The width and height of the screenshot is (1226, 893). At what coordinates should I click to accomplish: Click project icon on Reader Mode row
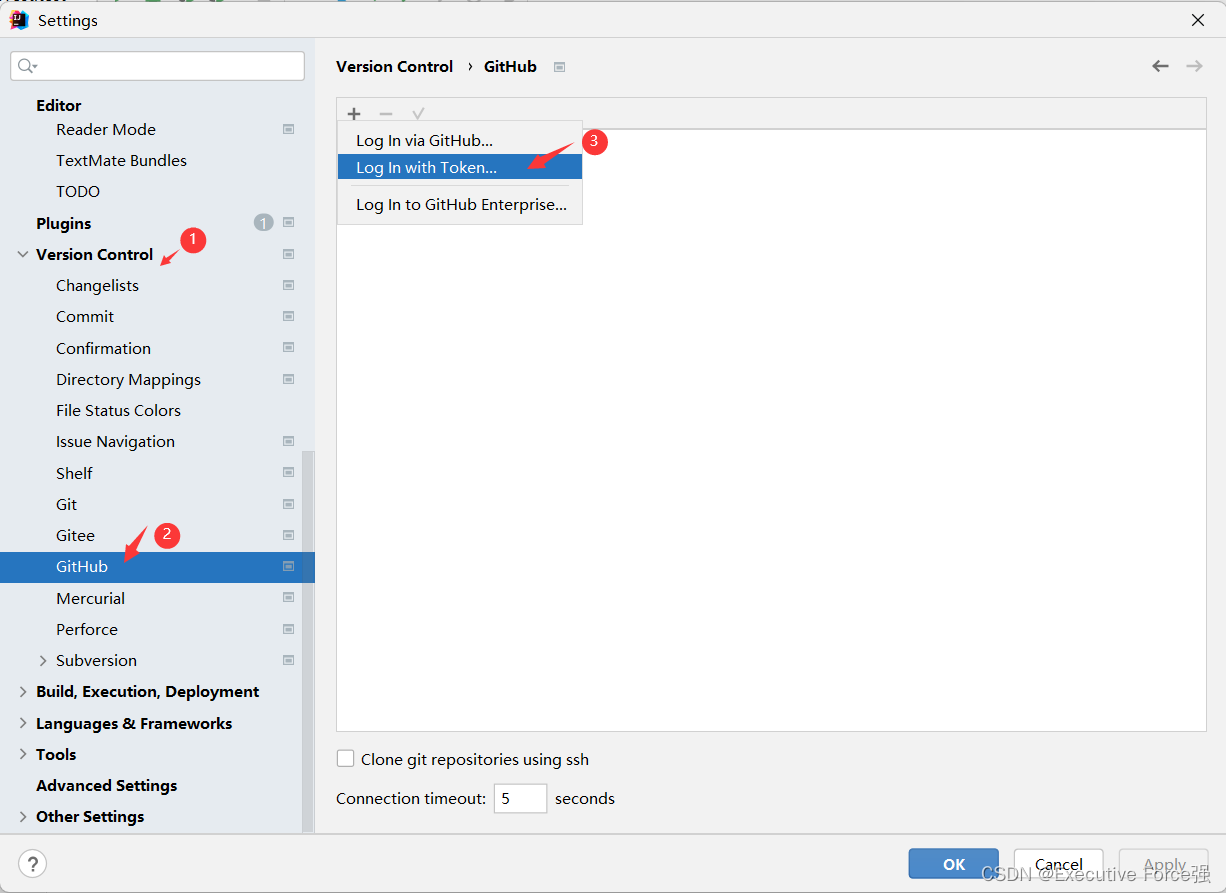point(288,129)
